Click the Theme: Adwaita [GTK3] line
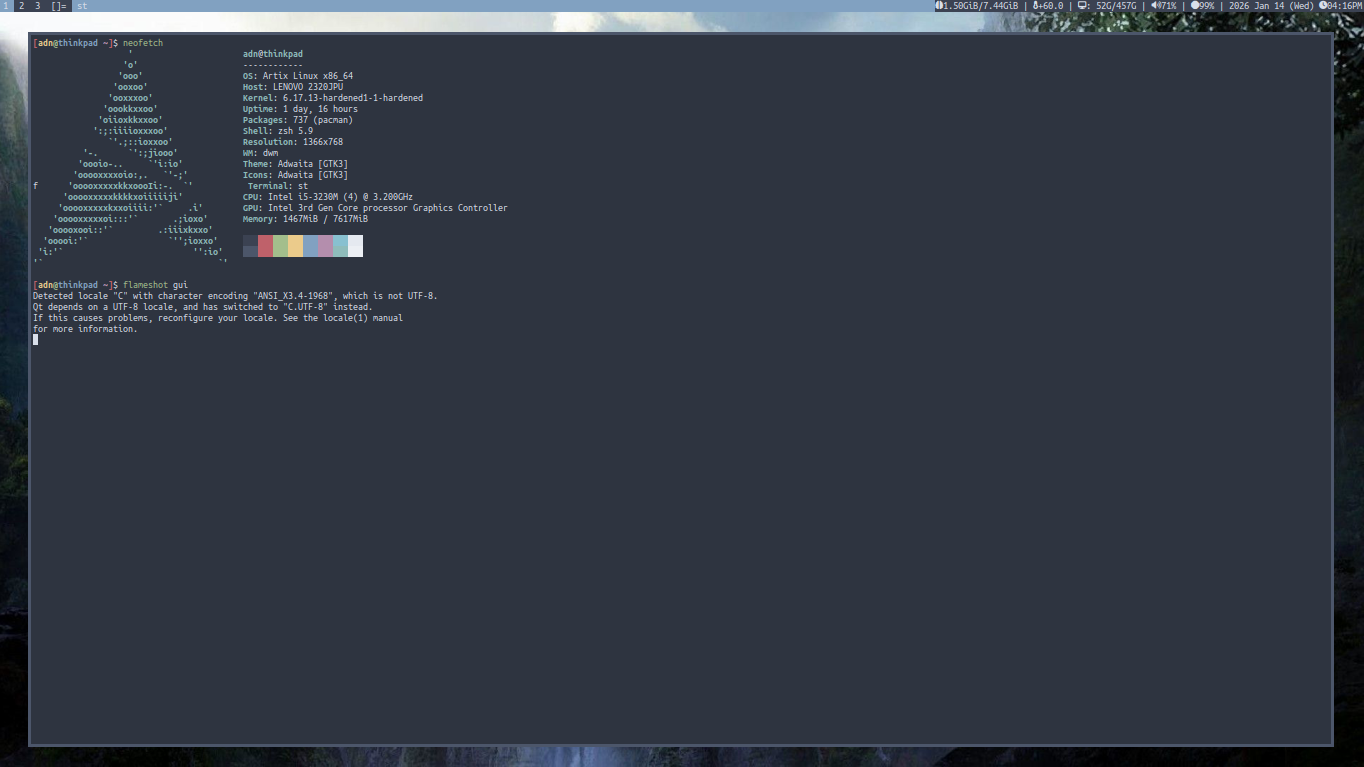Image resolution: width=1364 pixels, height=767 pixels. (x=295, y=164)
